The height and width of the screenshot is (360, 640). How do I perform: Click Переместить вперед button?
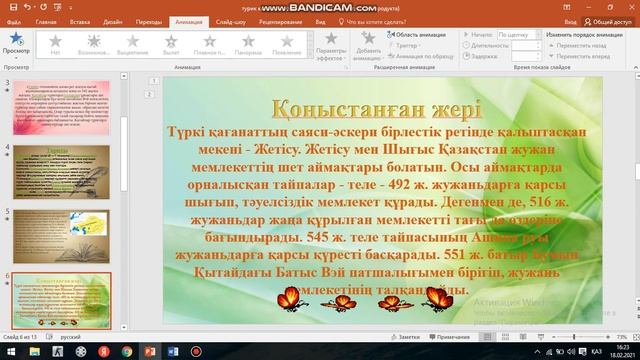tap(579, 56)
